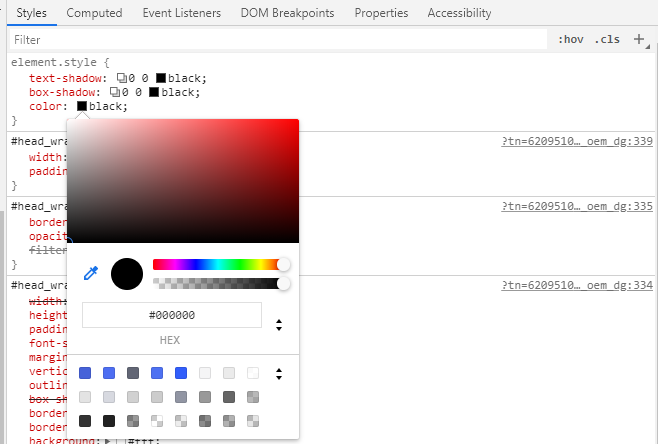Select fourth gray swatch in middle palette row
The width and height of the screenshot is (658, 444).
[x=157, y=397]
